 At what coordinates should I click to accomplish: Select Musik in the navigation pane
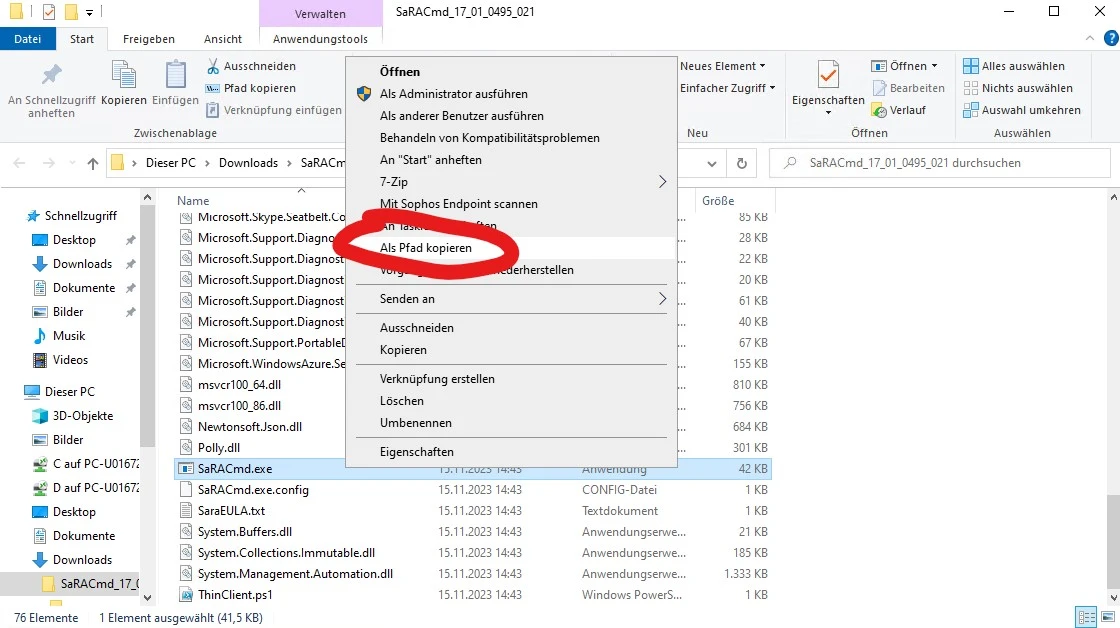click(x=69, y=336)
